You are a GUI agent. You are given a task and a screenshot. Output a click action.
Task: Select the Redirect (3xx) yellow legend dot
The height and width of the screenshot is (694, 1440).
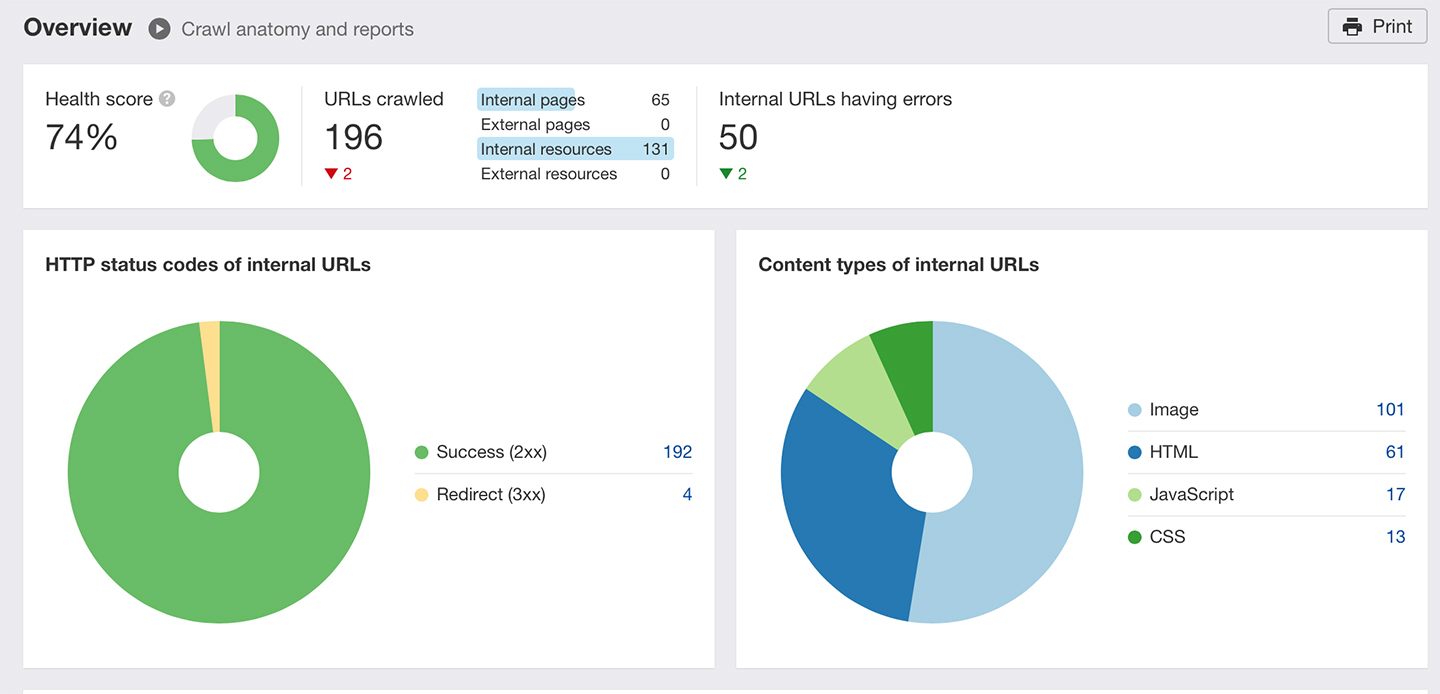(x=422, y=494)
